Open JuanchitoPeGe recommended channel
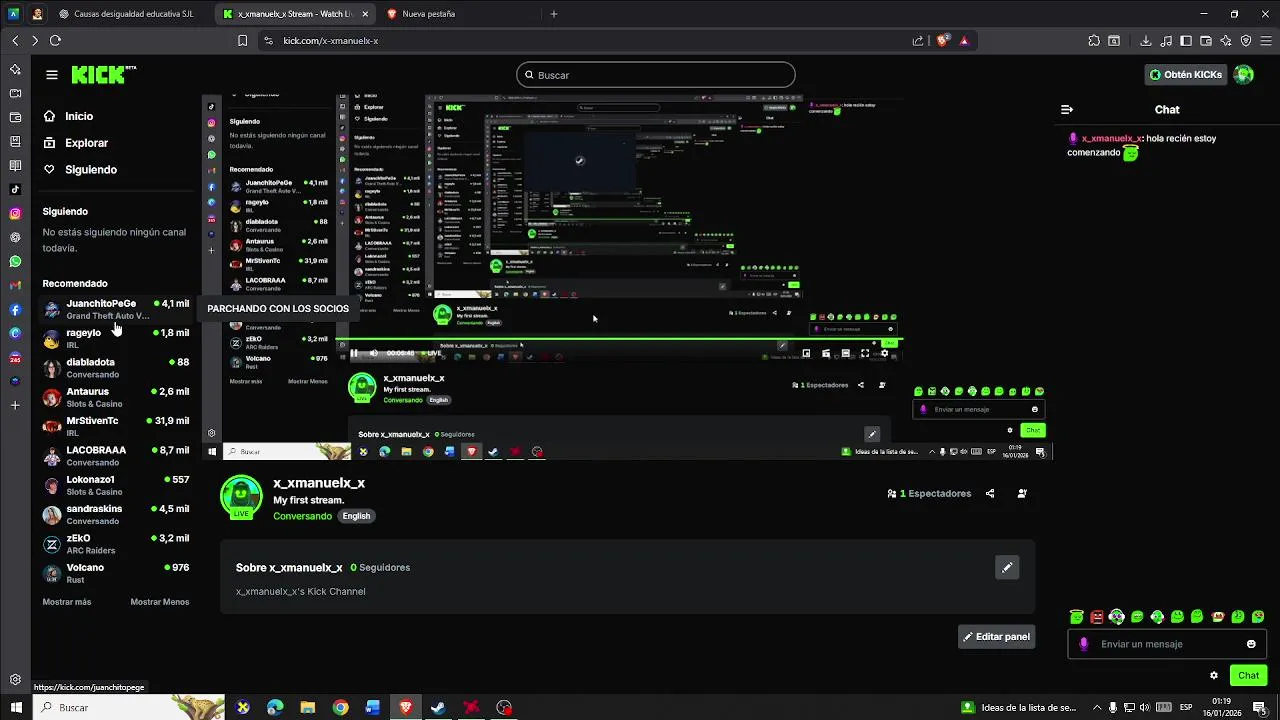 click(x=116, y=309)
